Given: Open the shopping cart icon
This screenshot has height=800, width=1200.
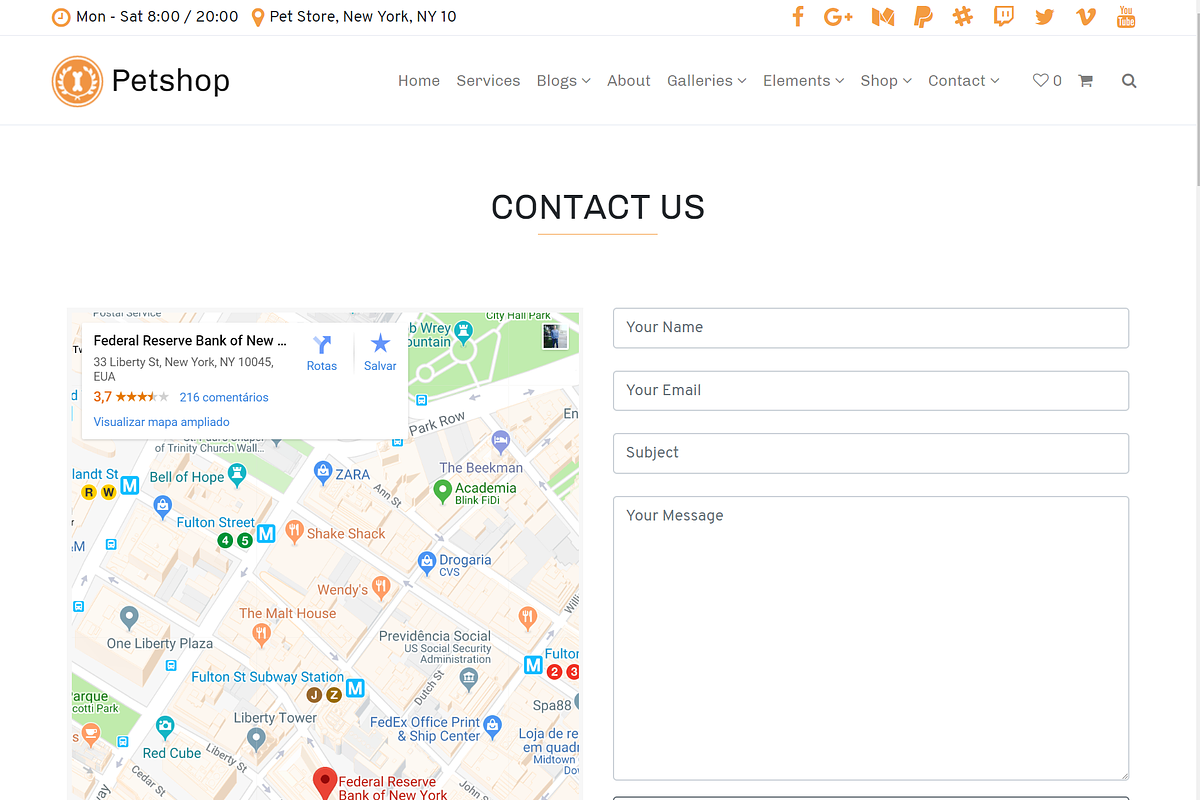Looking at the screenshot, I should 1085,81.
